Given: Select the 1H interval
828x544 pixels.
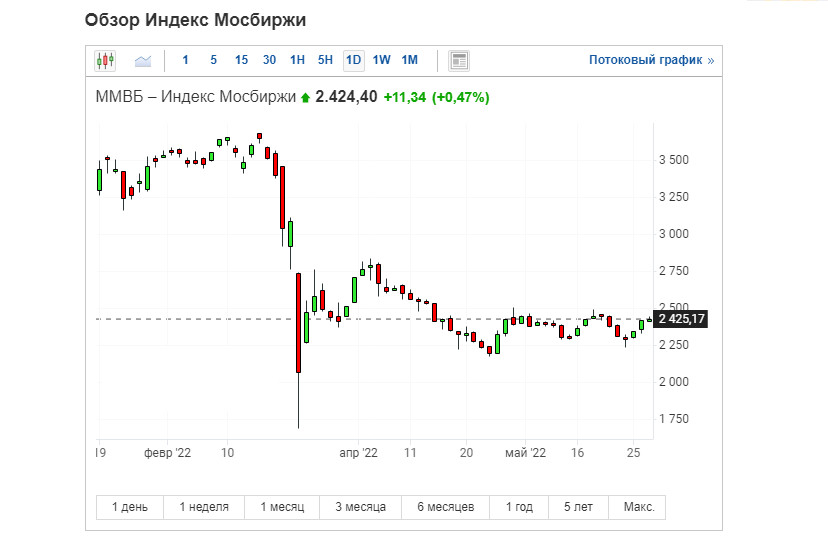Looking at the screenshot, I should point(297,60).
